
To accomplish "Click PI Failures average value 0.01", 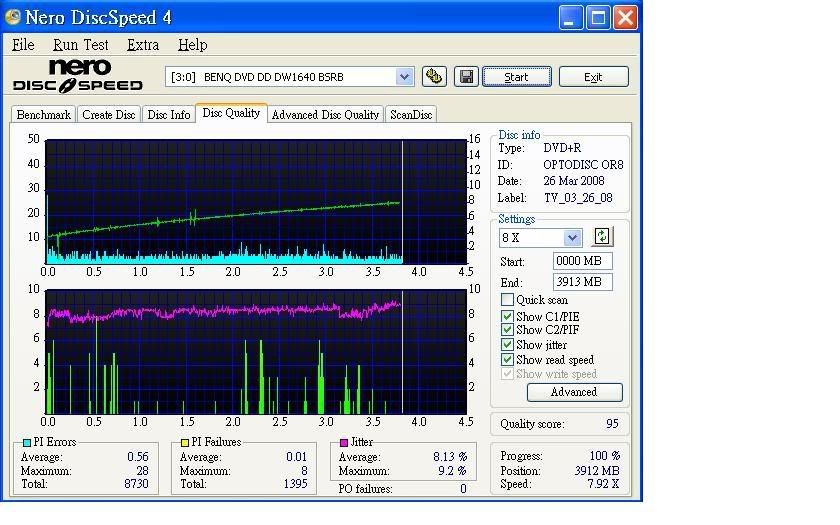I will 296,457.
